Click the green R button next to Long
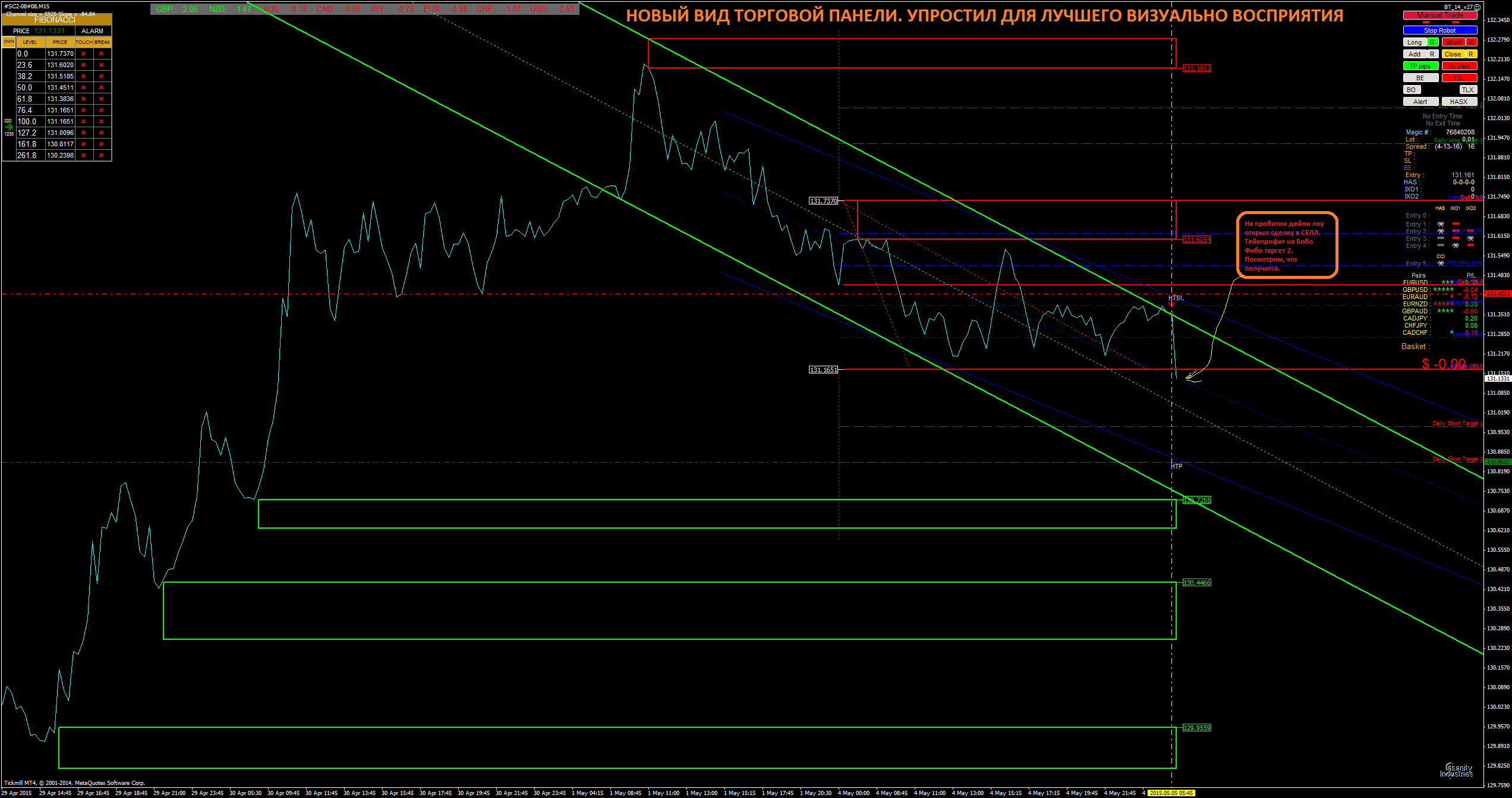 (1433, 42)
